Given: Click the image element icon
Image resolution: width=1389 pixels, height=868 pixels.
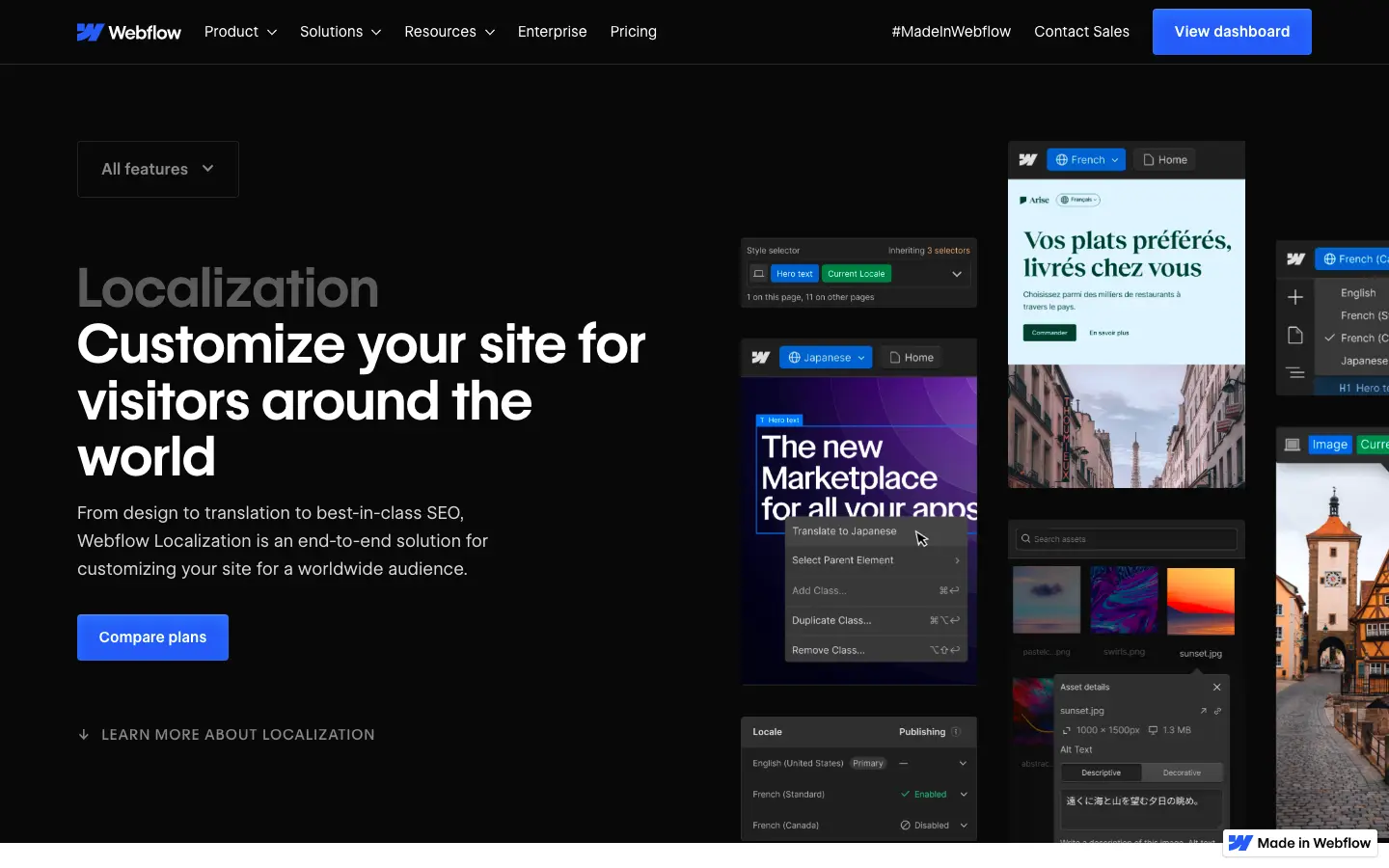Looking at the screenshot, I should [1293, 445].
